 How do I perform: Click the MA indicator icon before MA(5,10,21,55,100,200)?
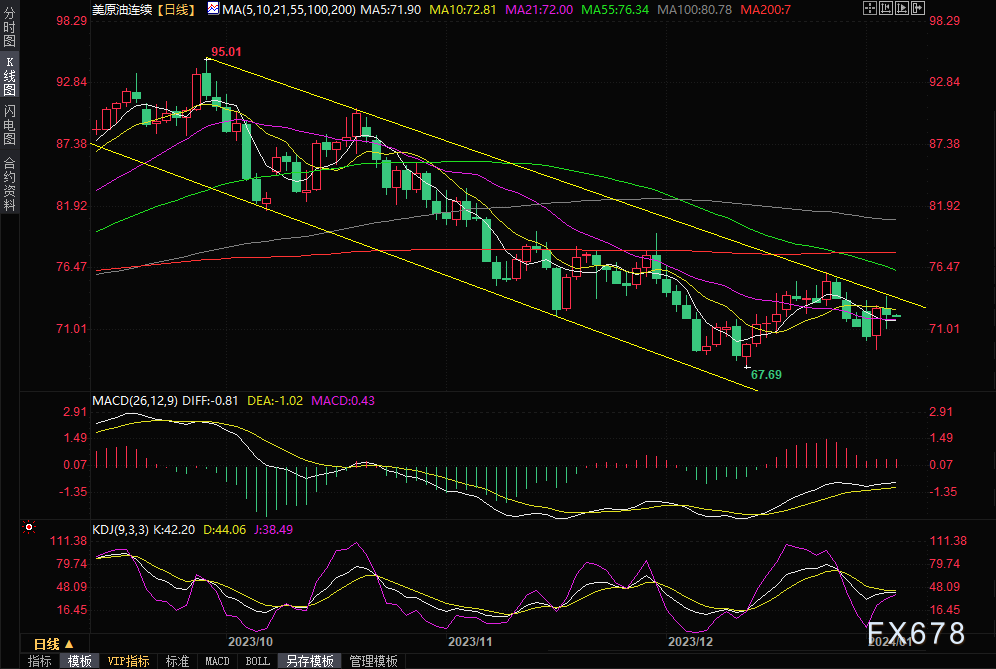(213, 9)
